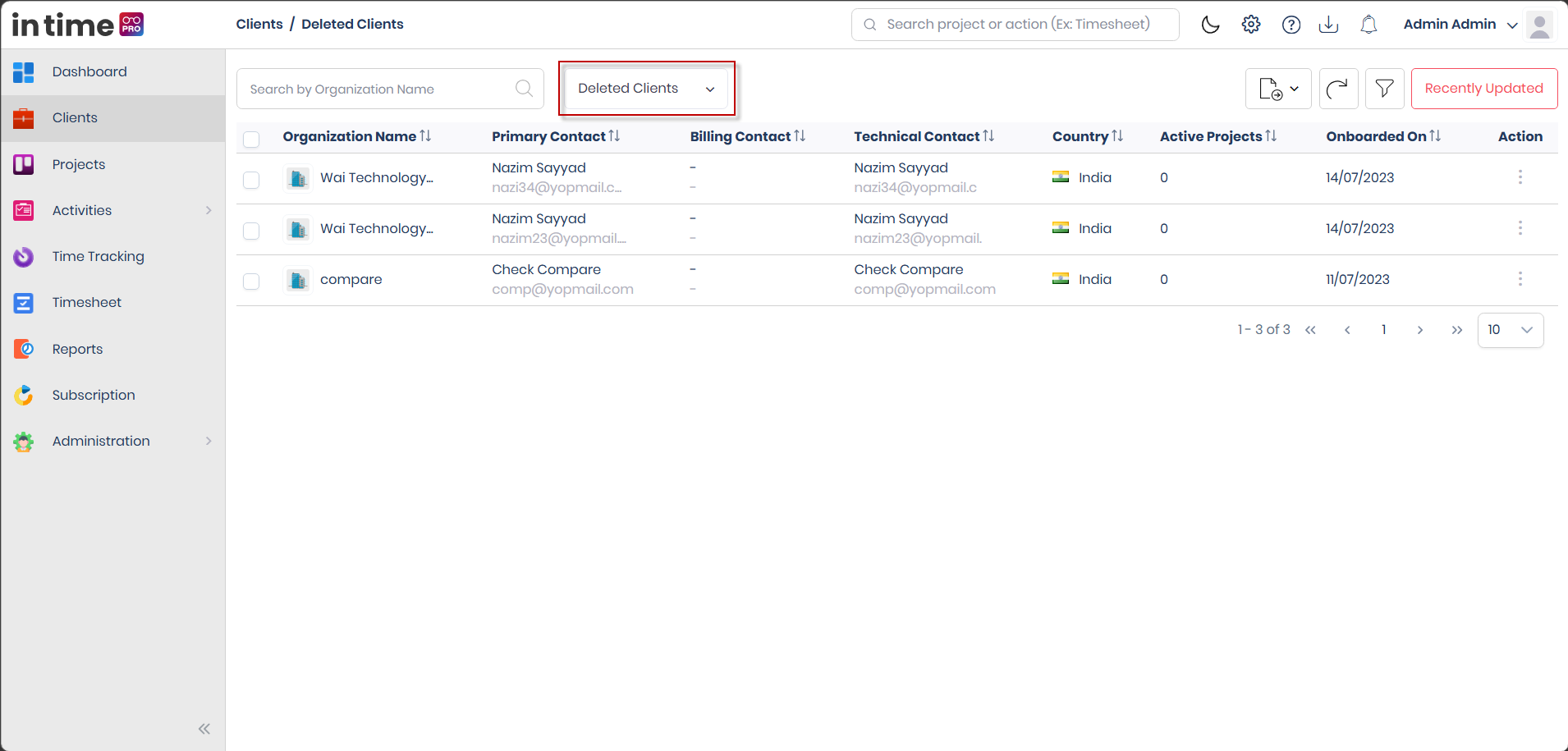Select checkbox for nazi34 Wai Technology row

tap(251, 180)
